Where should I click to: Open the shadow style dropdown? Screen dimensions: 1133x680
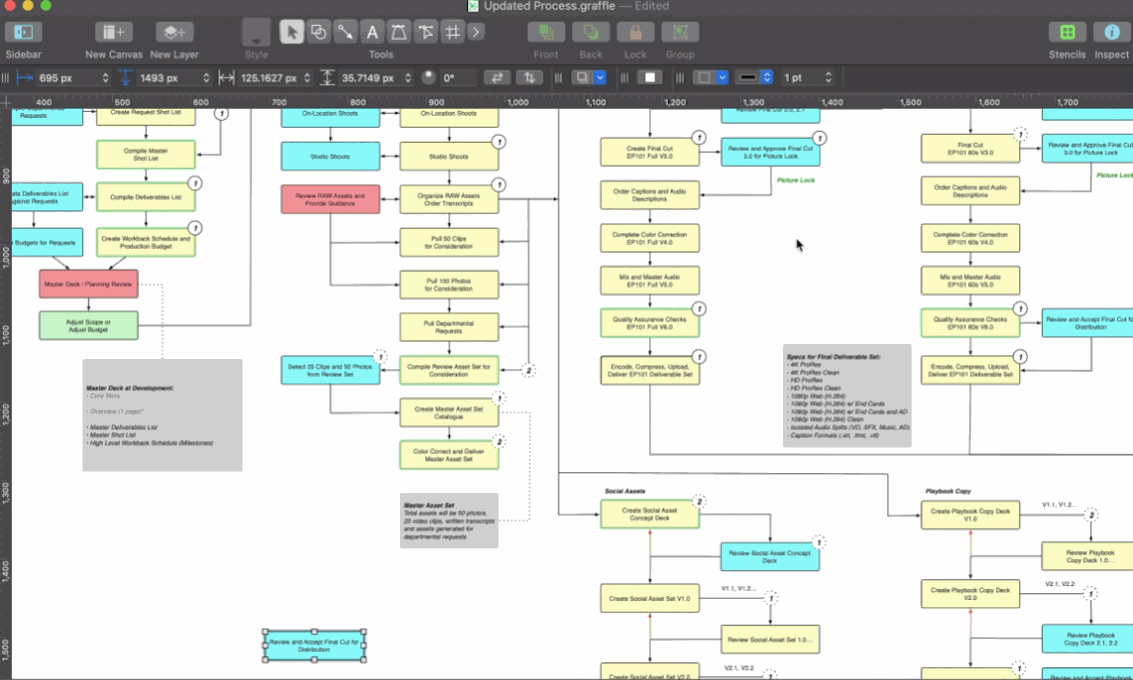[x=600, y=77]
